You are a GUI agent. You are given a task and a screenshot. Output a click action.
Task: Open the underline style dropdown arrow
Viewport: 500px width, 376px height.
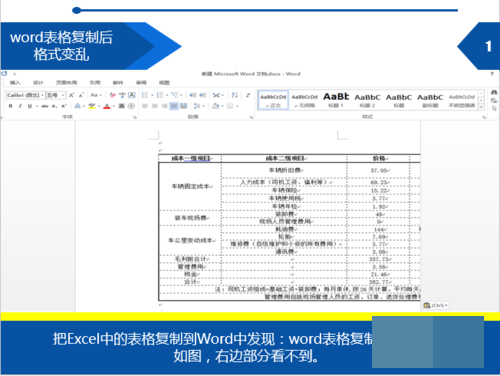[37, 106]
